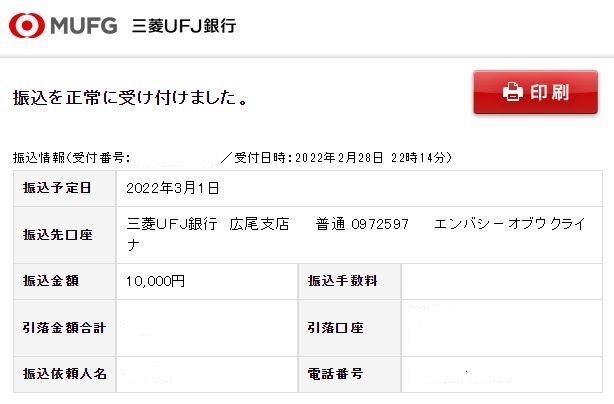Click the 広尾支店 branch name

259,224
